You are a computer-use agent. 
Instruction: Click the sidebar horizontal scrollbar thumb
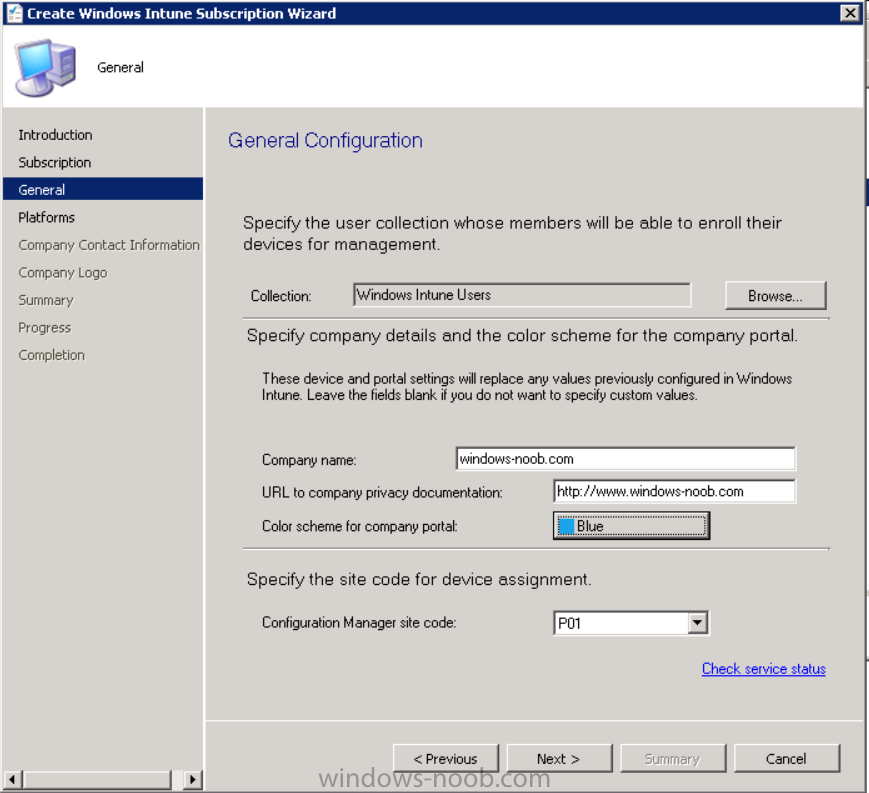97,780
